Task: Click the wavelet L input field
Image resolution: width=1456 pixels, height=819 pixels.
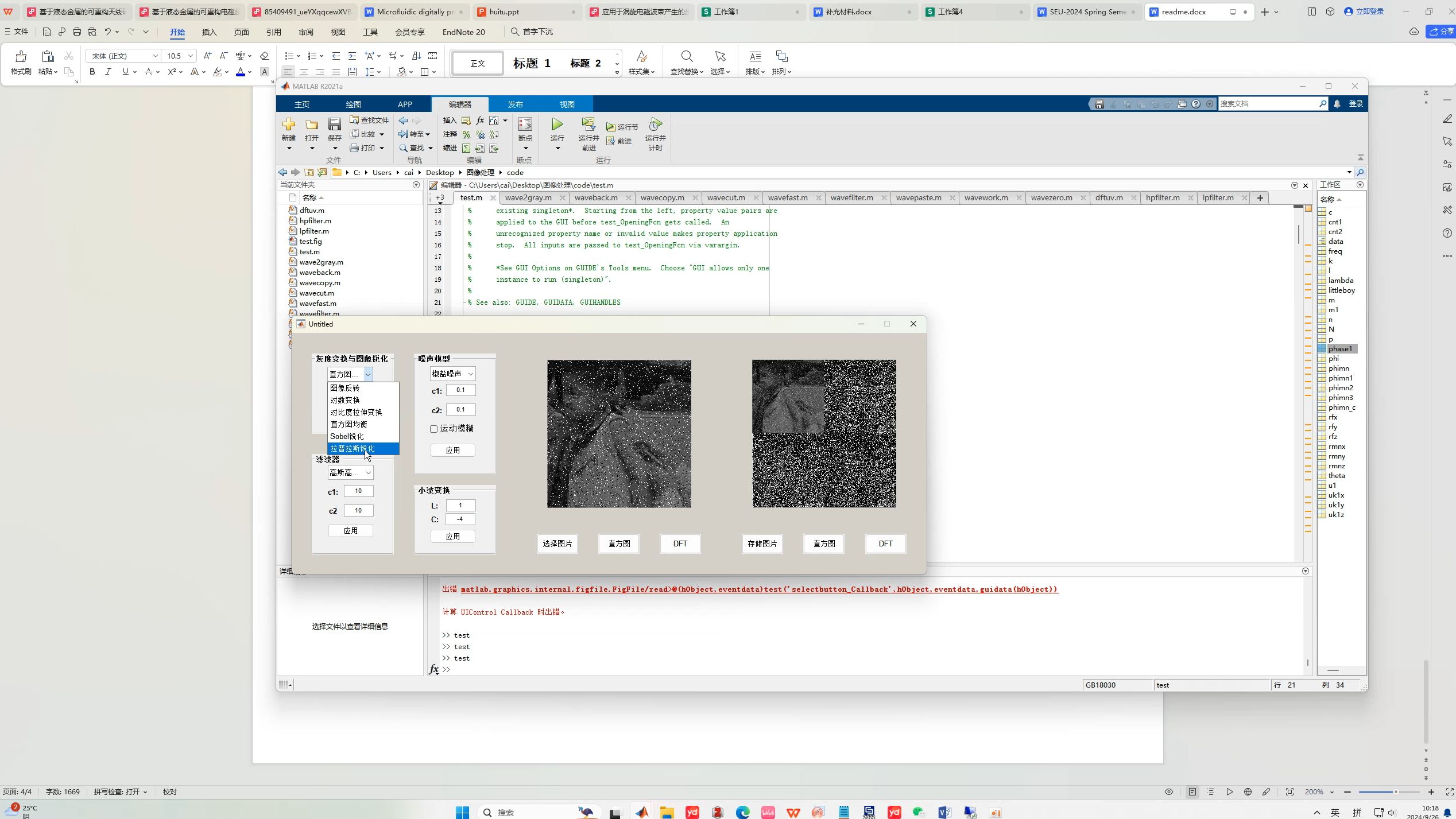Action: [460, 506]
